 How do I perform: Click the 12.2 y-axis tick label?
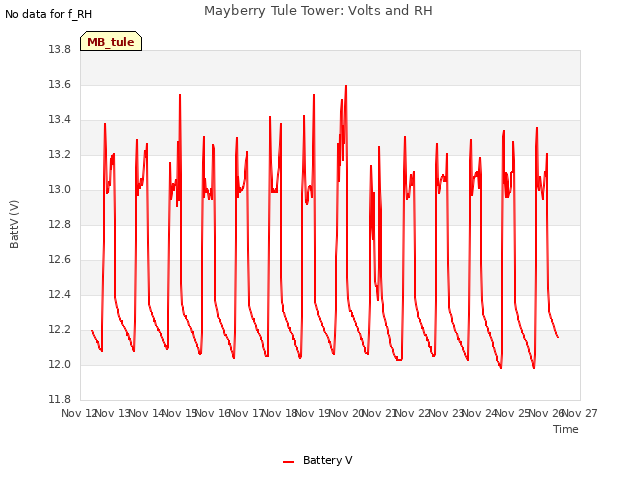pyautogui.click(x=60, y=330)
